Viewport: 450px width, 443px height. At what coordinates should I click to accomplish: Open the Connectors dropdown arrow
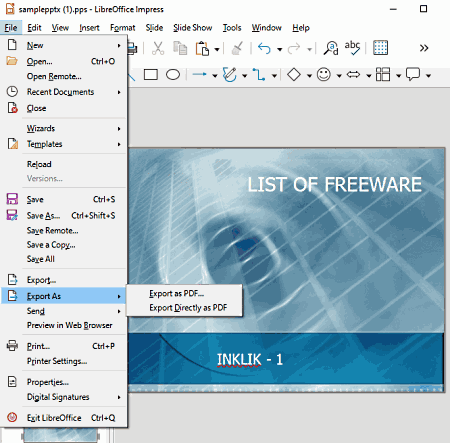click(x=274, y=76)
